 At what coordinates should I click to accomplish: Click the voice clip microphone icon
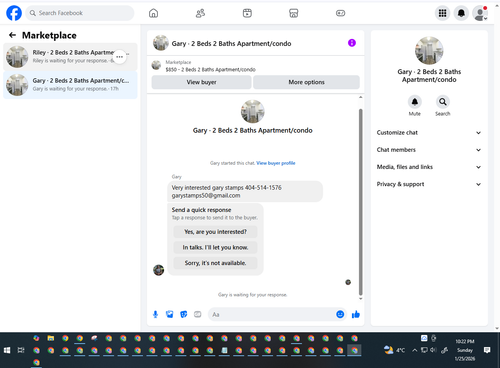click(x=155, y=314)
